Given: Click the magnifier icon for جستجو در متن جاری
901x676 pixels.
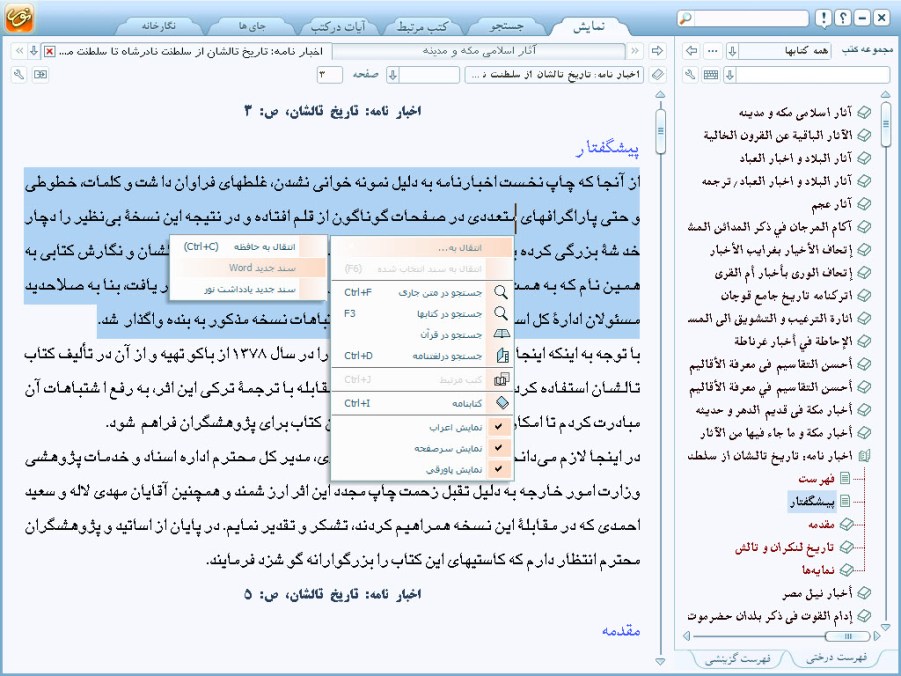Looking at the screenshot, I should pos(501,293).
